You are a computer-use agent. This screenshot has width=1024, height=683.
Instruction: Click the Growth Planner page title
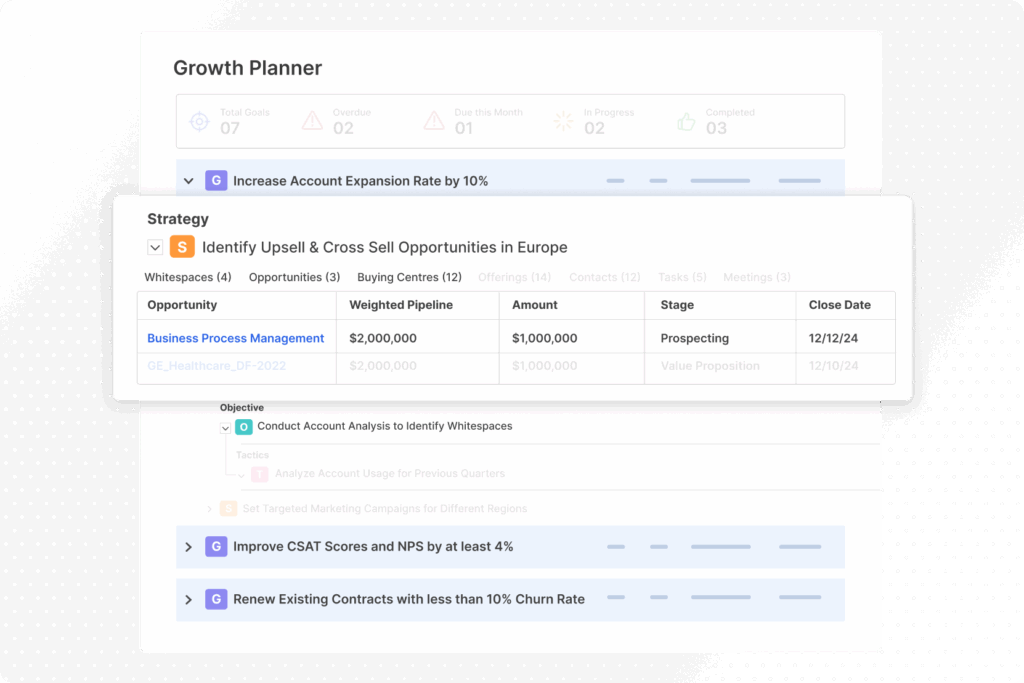(x=248, y=68)
